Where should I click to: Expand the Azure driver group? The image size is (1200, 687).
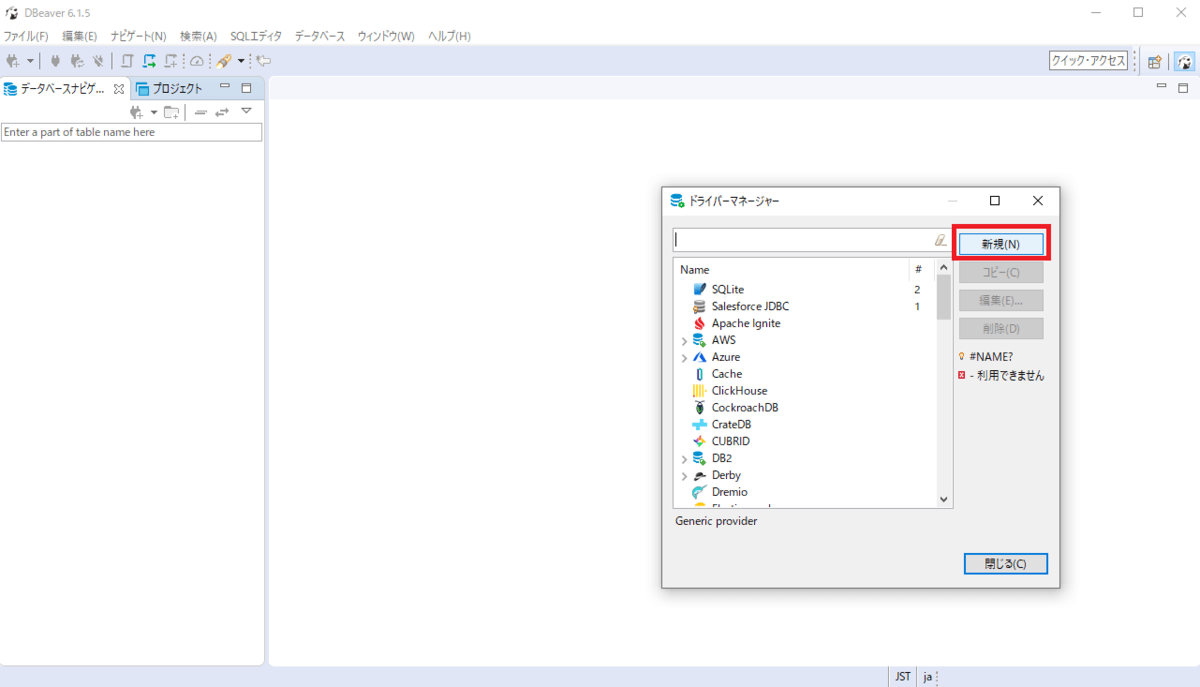[x=684, y=358]
